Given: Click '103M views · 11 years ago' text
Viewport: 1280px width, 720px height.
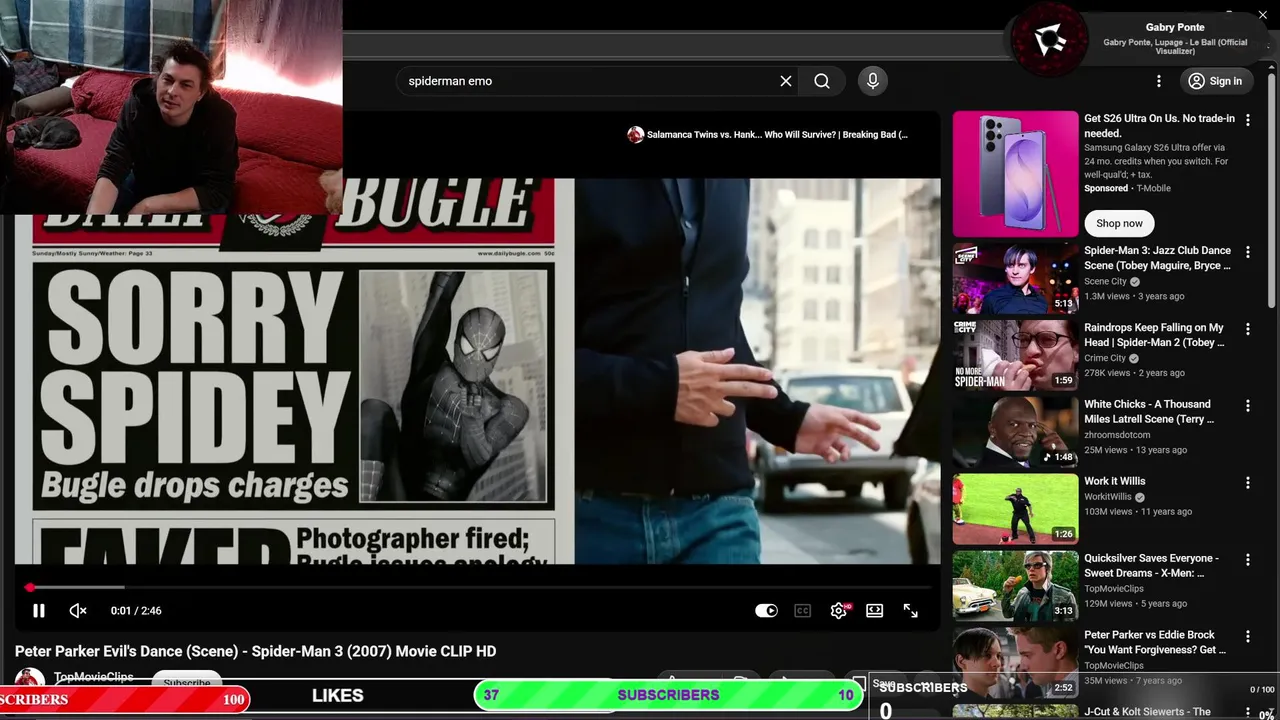Looking at the screenshot, I should point(1138,512).
